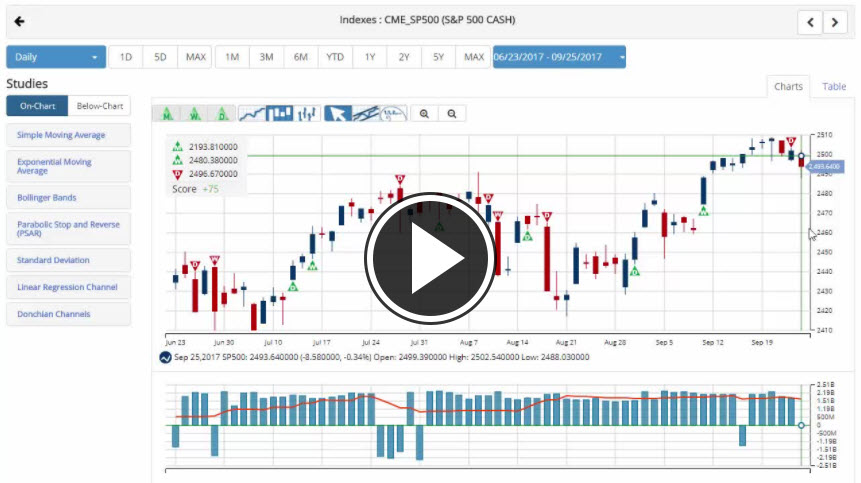Click the 2480.380000 weekly signal value
Image resolution: width=861 pixels, height=483 pixels.
point(213,160)
